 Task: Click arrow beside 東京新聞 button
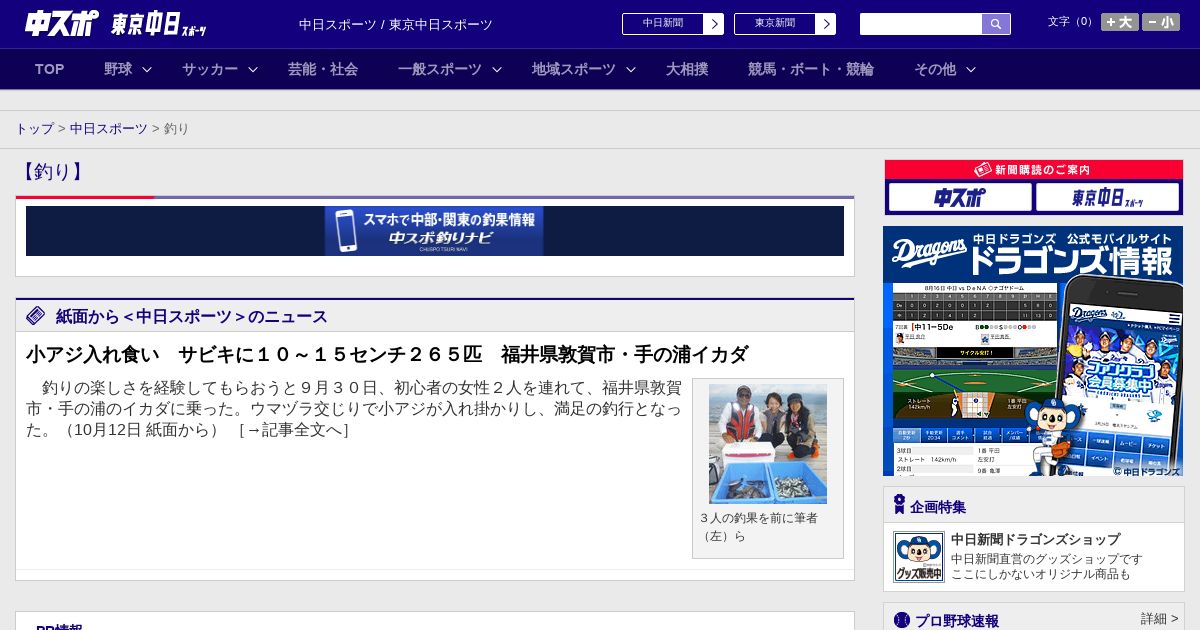click(x=825, y=24)
